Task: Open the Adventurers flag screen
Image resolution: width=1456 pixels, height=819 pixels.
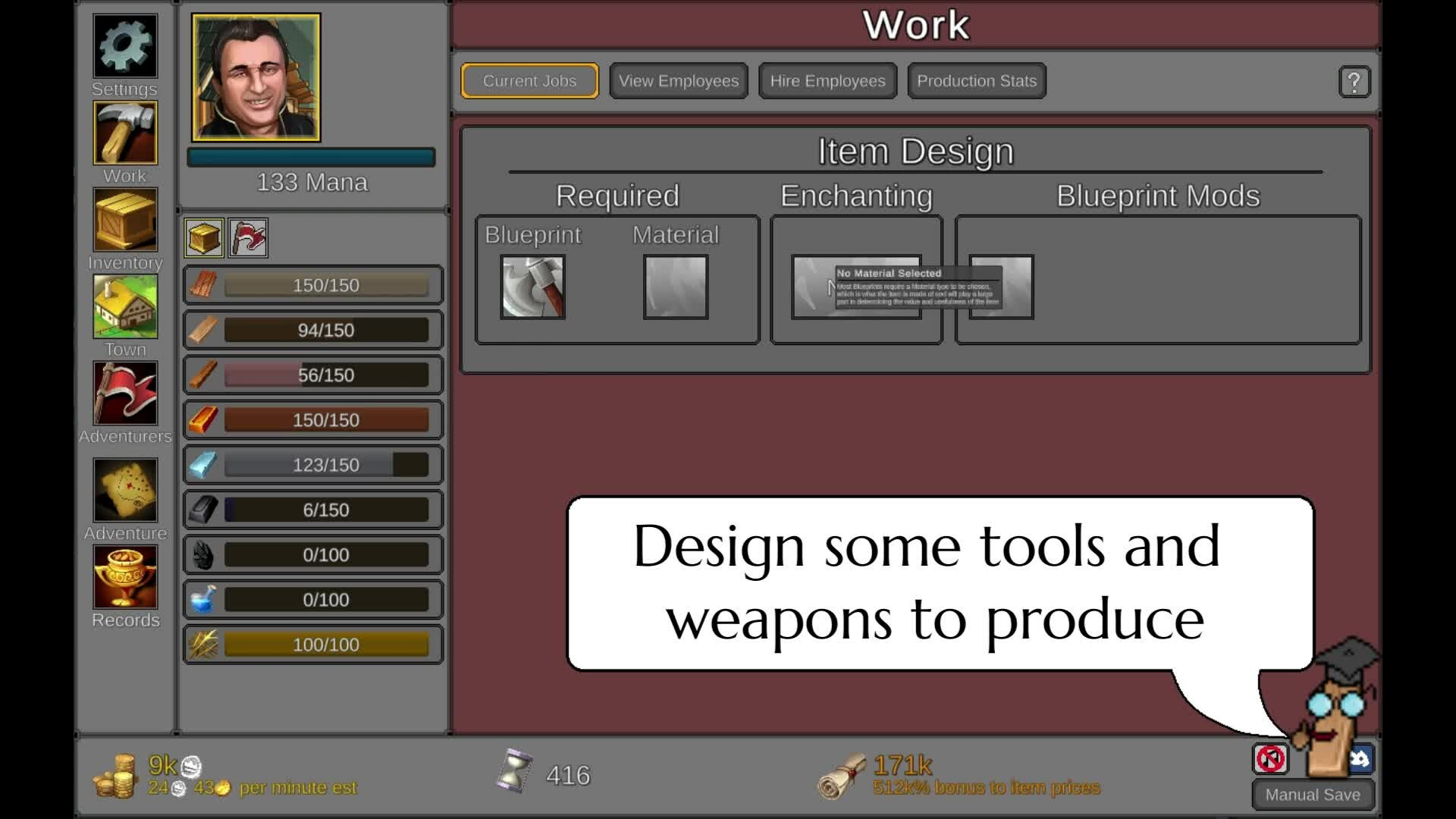Action: click(125, 394)
